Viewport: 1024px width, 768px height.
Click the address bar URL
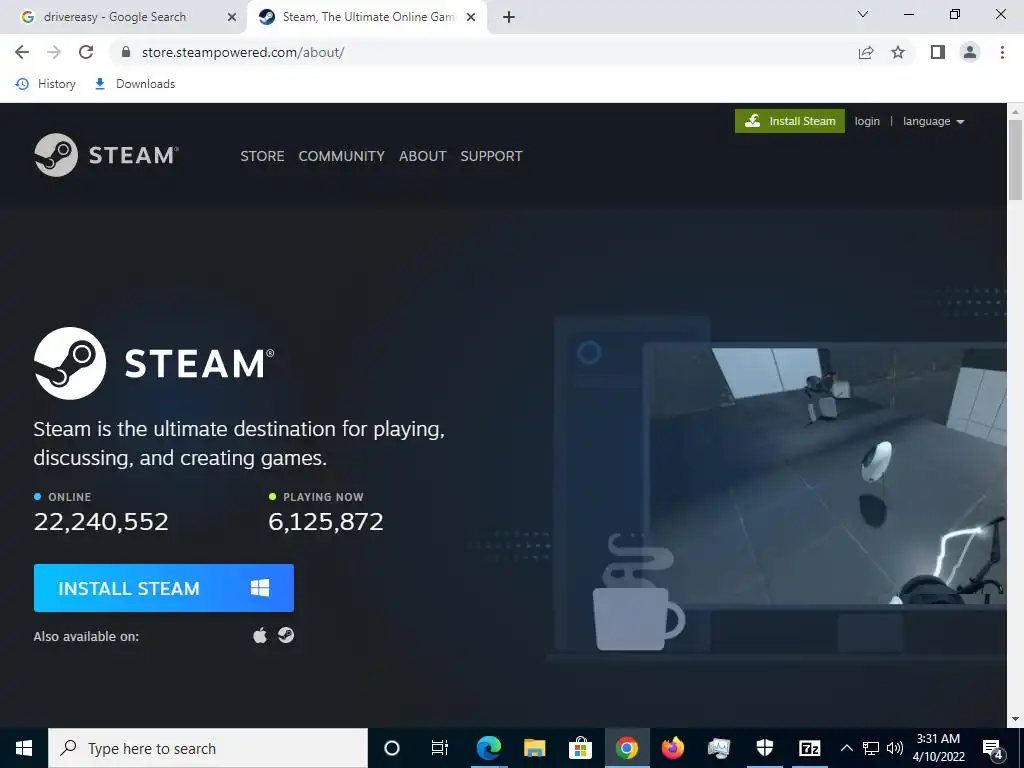coord(242,52)
